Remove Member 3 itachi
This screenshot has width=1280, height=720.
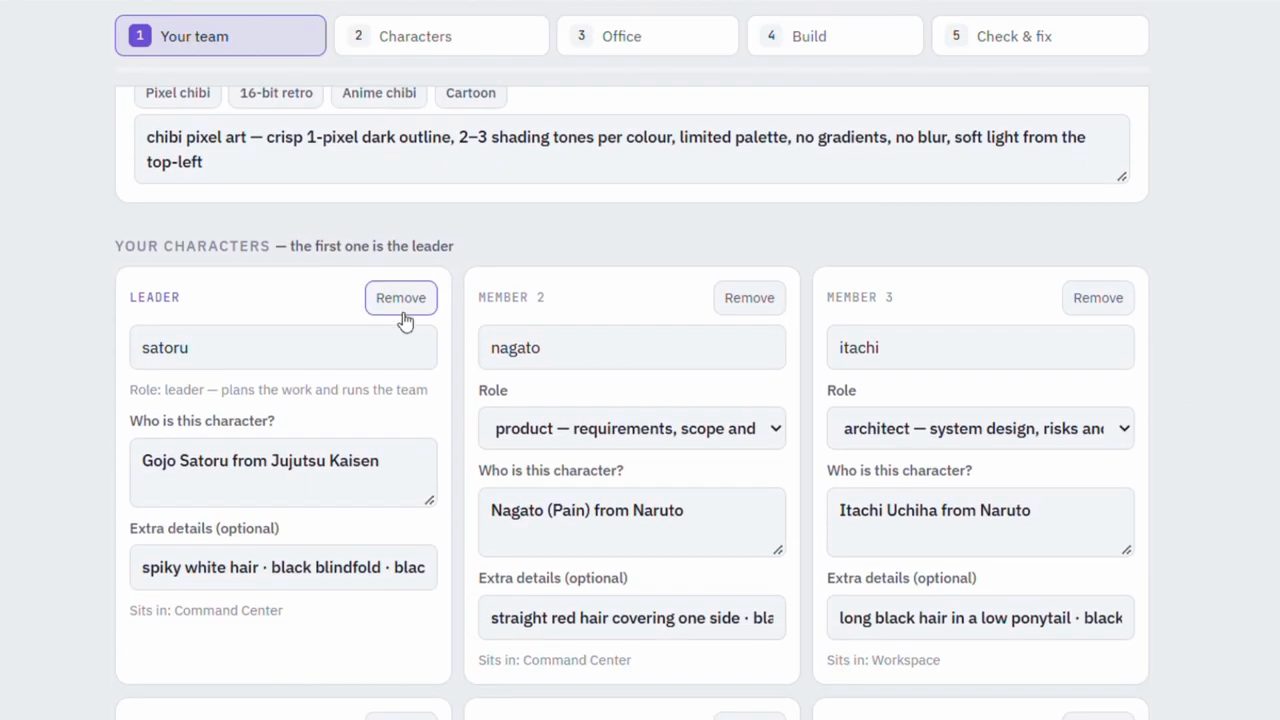(1098, 298)
